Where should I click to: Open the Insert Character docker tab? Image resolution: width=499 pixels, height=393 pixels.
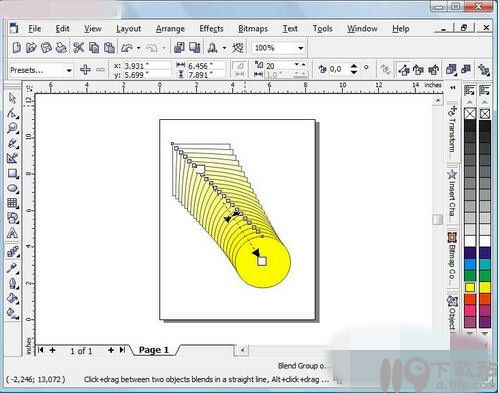[452, 196]
